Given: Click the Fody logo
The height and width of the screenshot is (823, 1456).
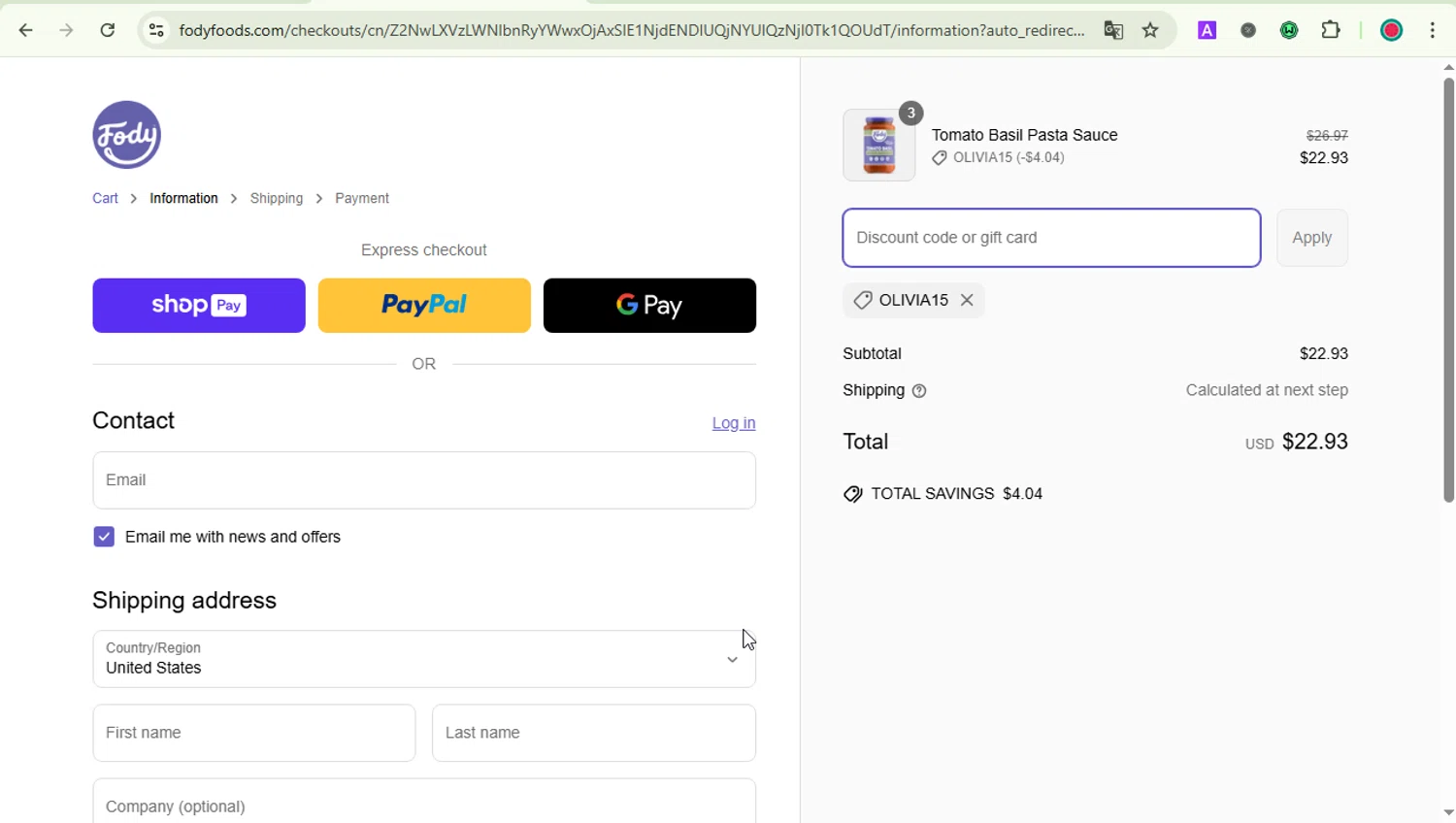Looking at the screenshot, I should click(127, 135).
